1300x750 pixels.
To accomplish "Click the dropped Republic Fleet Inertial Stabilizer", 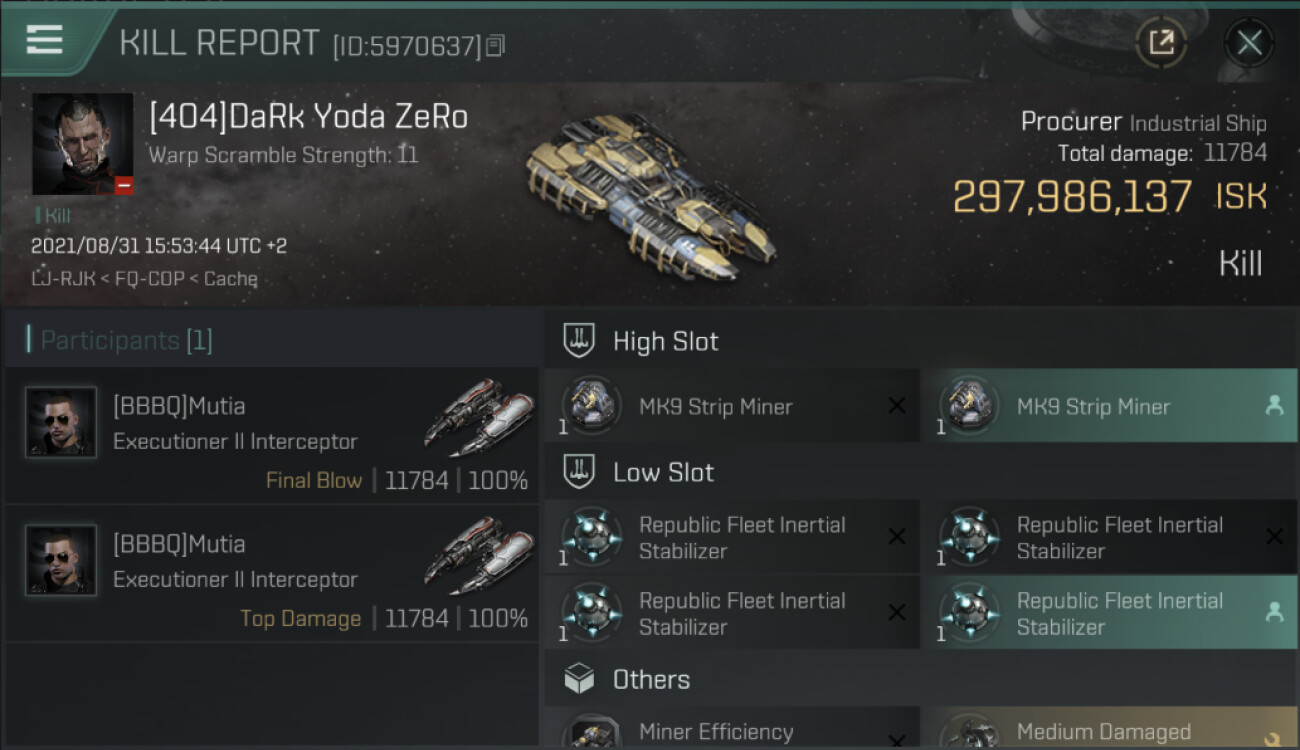I will pos(1108,613).
